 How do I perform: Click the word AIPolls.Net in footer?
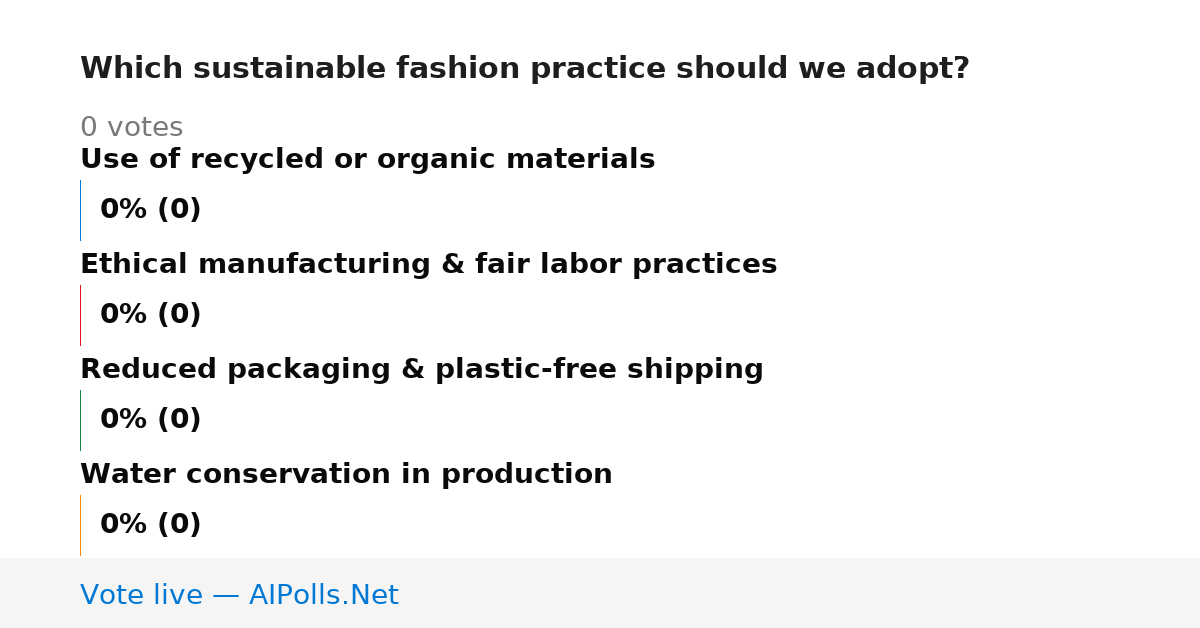coord(323,596)
